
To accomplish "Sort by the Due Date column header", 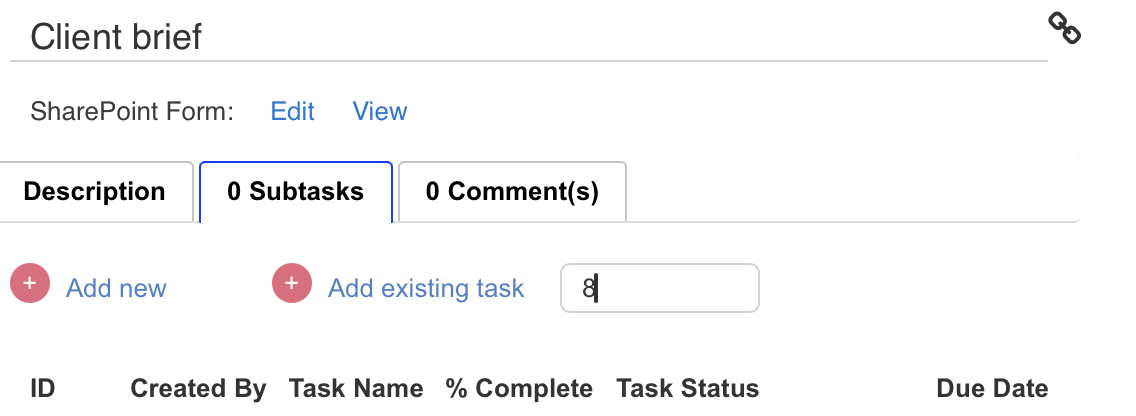I will [992, 388].
